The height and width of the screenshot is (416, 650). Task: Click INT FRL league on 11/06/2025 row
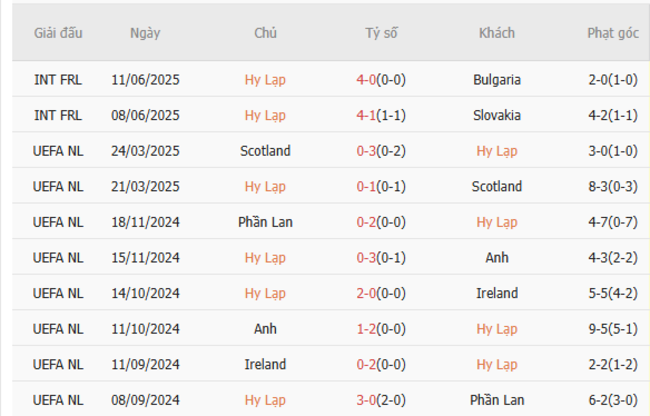click(x=59, y=79)
